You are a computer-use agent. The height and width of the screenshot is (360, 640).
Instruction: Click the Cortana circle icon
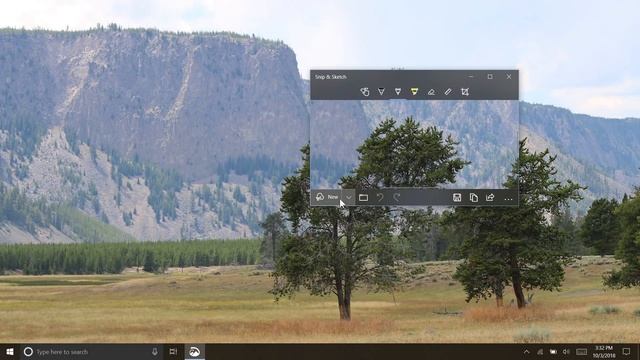28,351
